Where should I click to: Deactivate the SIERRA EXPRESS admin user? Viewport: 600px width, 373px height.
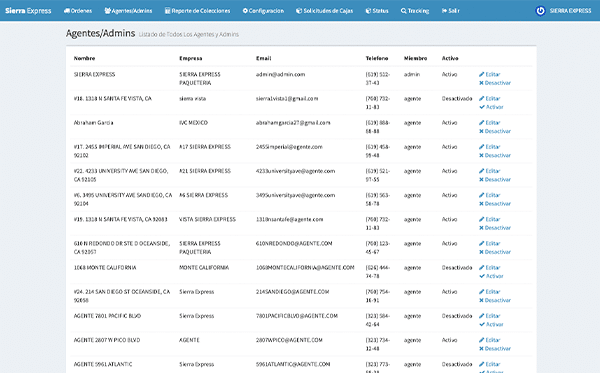point(495,83)
